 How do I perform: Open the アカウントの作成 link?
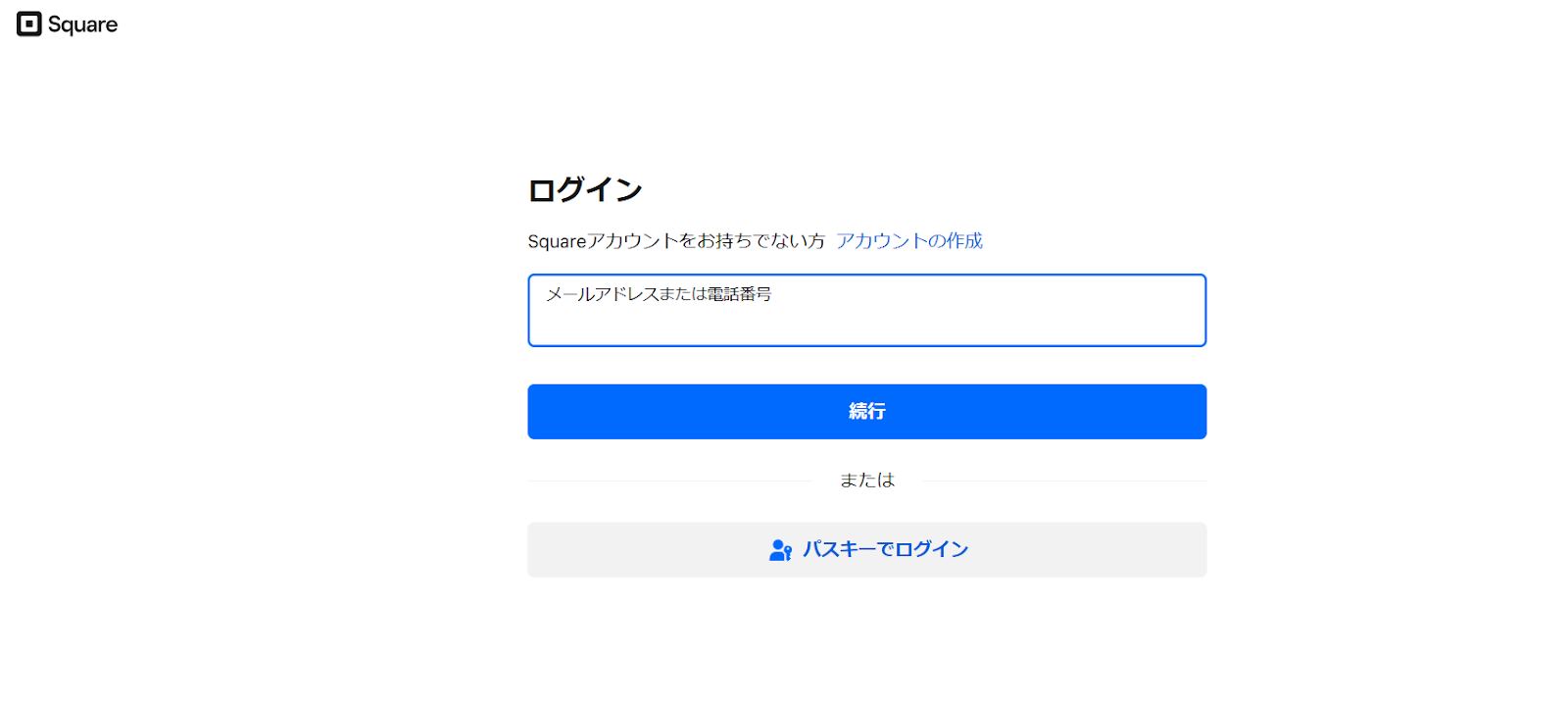pyautogui.click(x=909, y=241)
